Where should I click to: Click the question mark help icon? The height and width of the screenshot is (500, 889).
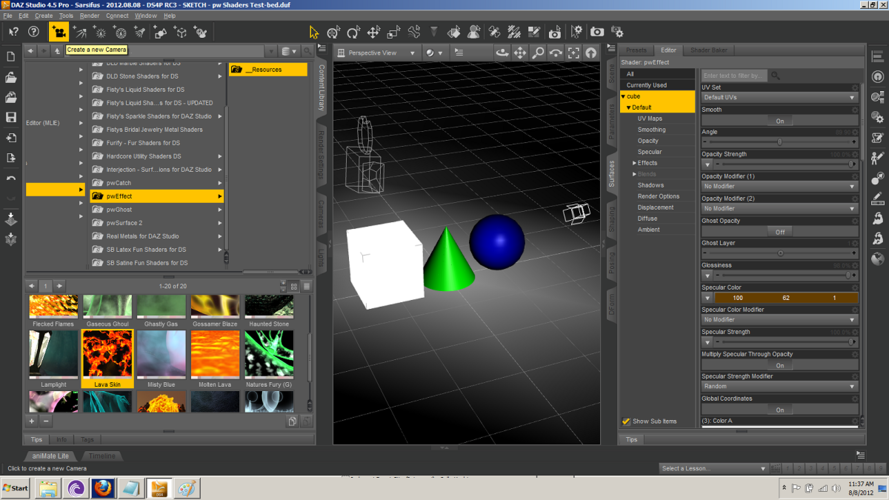[x=34, y=32]
